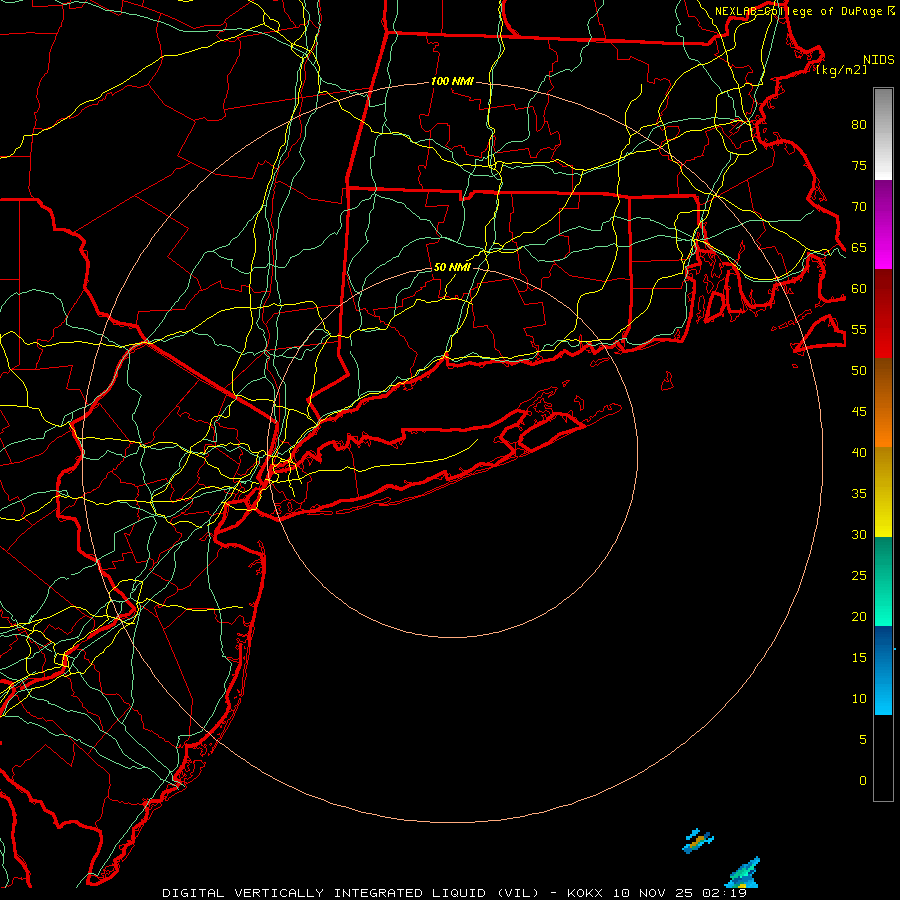Click the scale value 20
Screen dimensions: 900x900
[859, 616]
